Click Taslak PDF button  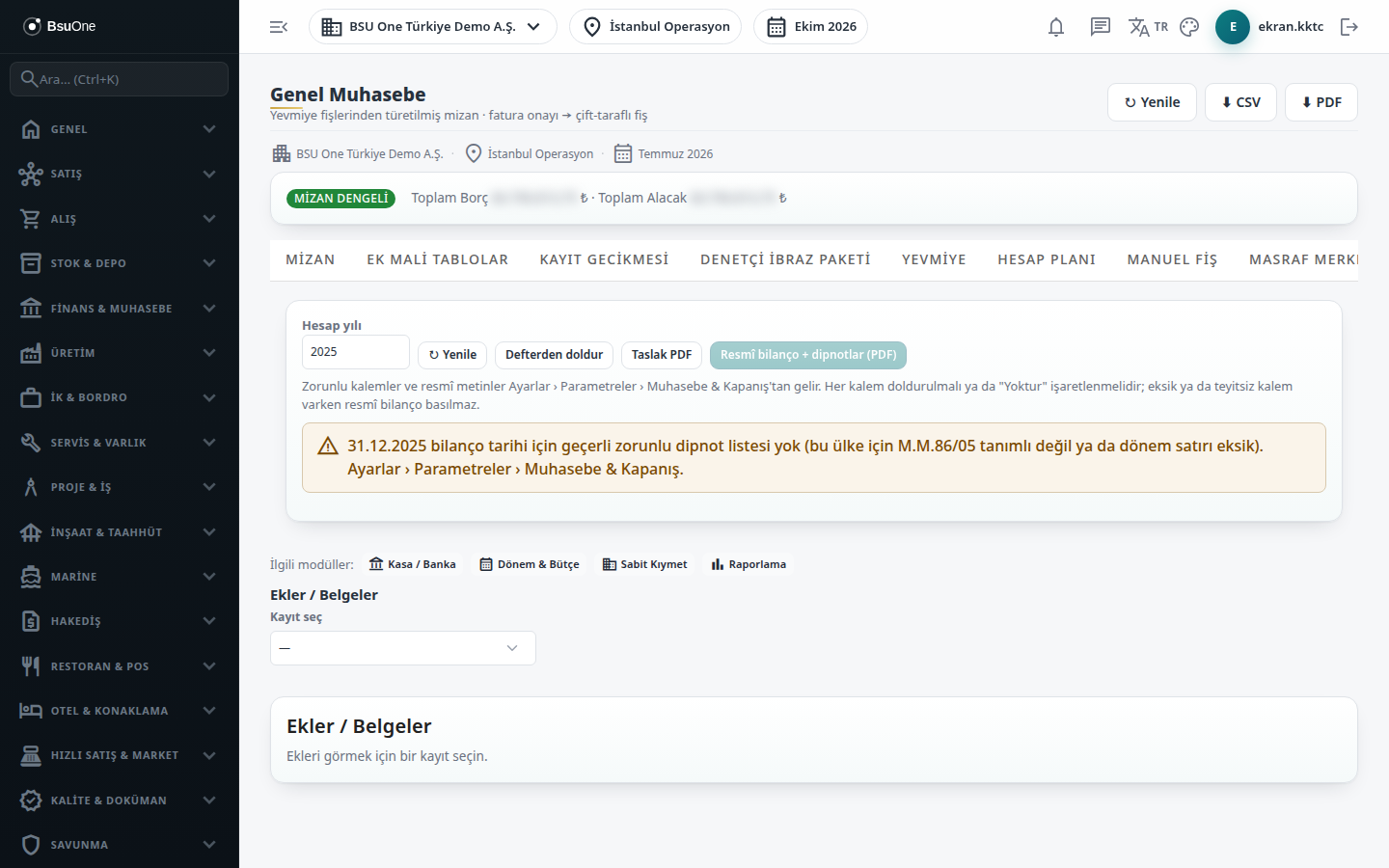pos(662,355)
